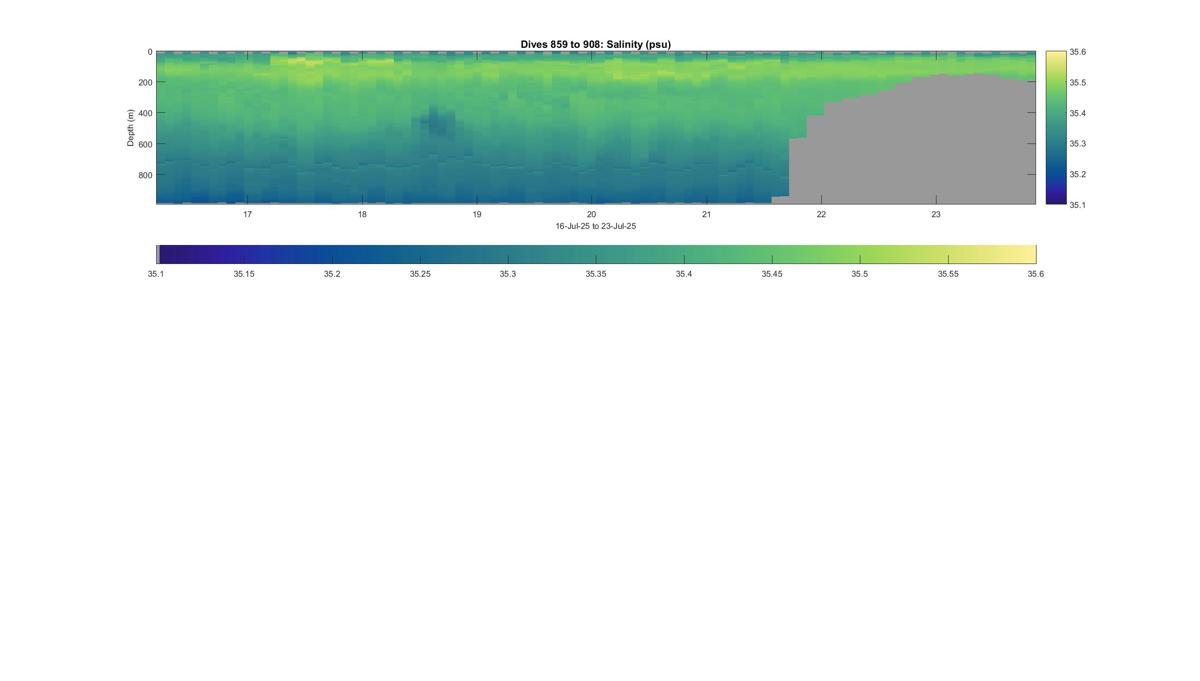The width and height of the screenshot is (1200, 681).
Task: Click the yellow right end of horizontal colorbar
Action: click(x=1025, y=254)
